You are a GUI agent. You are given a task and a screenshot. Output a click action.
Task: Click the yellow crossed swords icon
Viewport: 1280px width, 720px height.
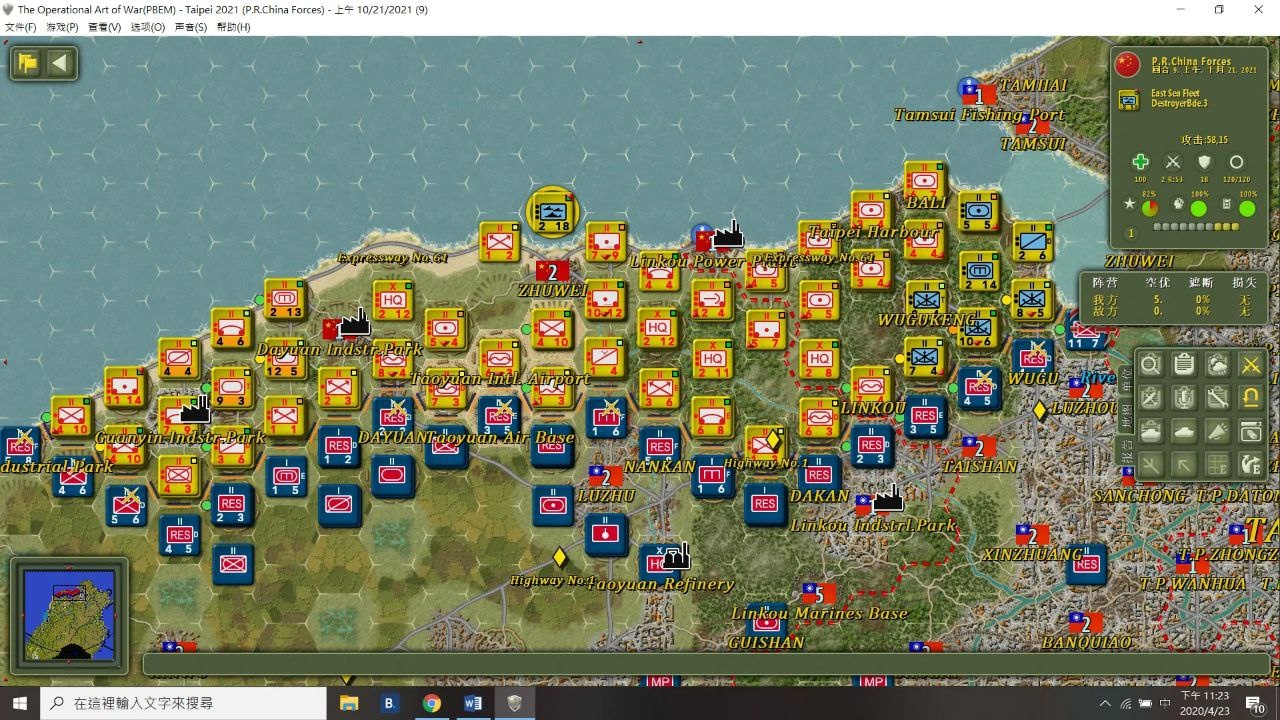click(x=1250, y=365)
